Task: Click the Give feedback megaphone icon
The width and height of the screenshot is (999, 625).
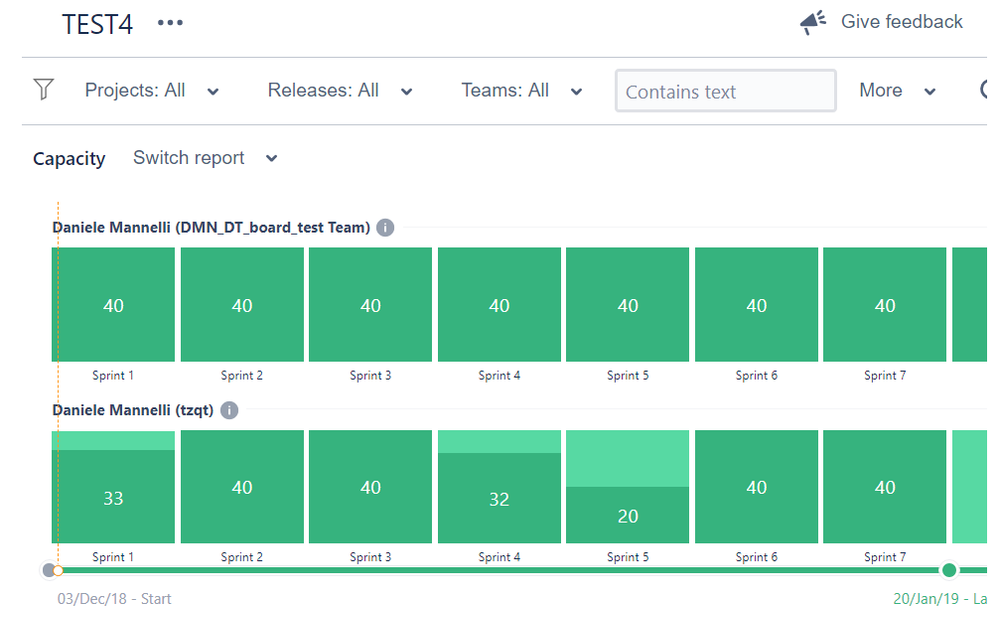Action: point(813,22)
